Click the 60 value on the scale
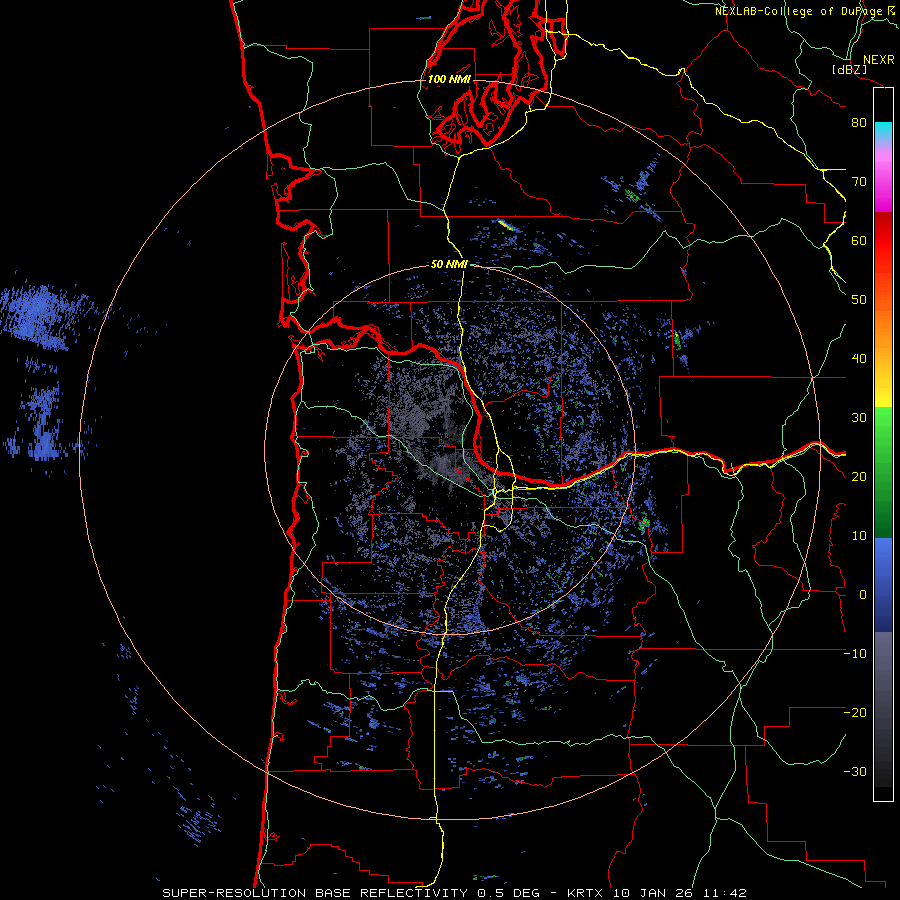Screen dimensions: 900x900 point(859,240)
